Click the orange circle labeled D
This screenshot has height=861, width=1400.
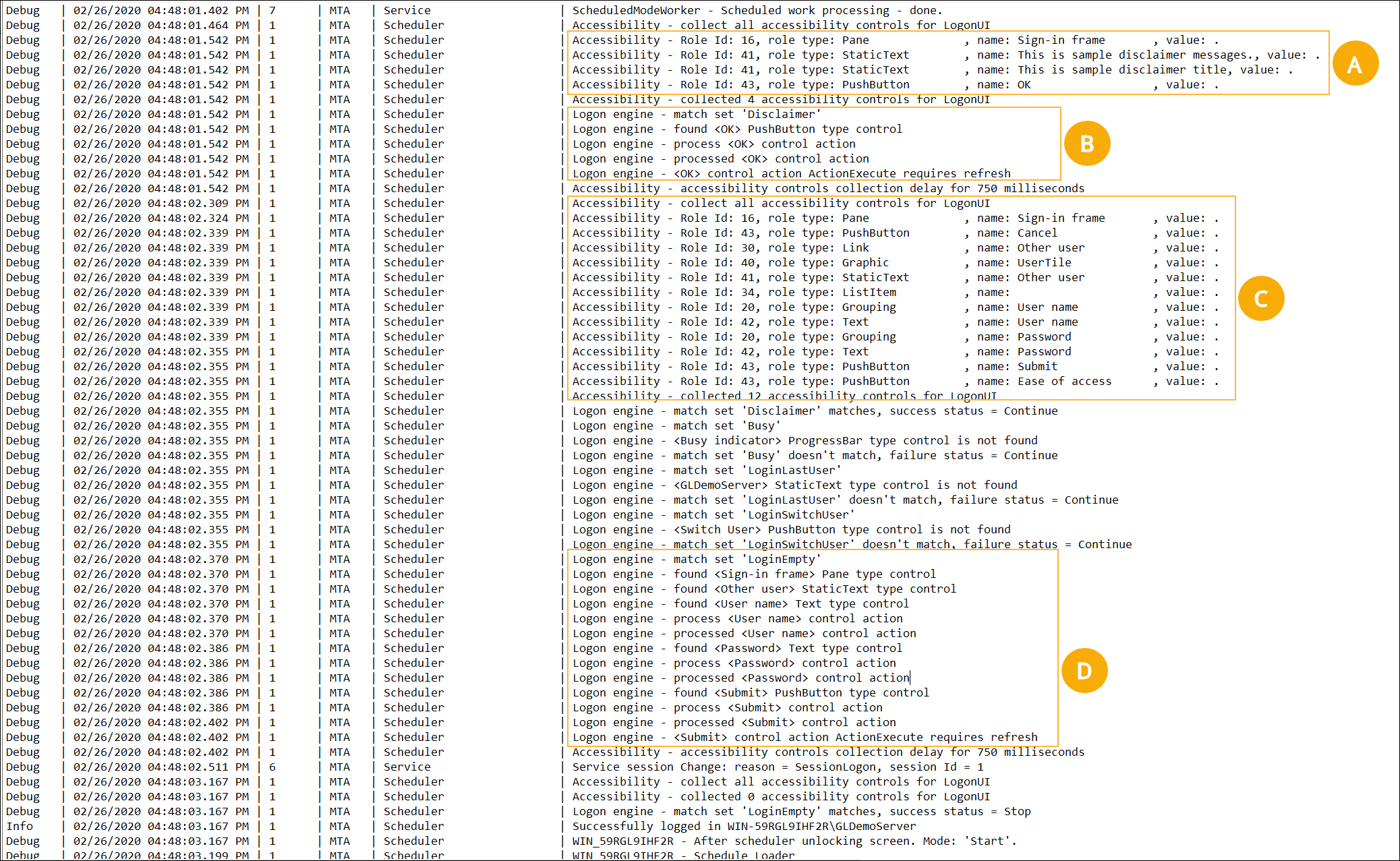(x=1084, y=671)
